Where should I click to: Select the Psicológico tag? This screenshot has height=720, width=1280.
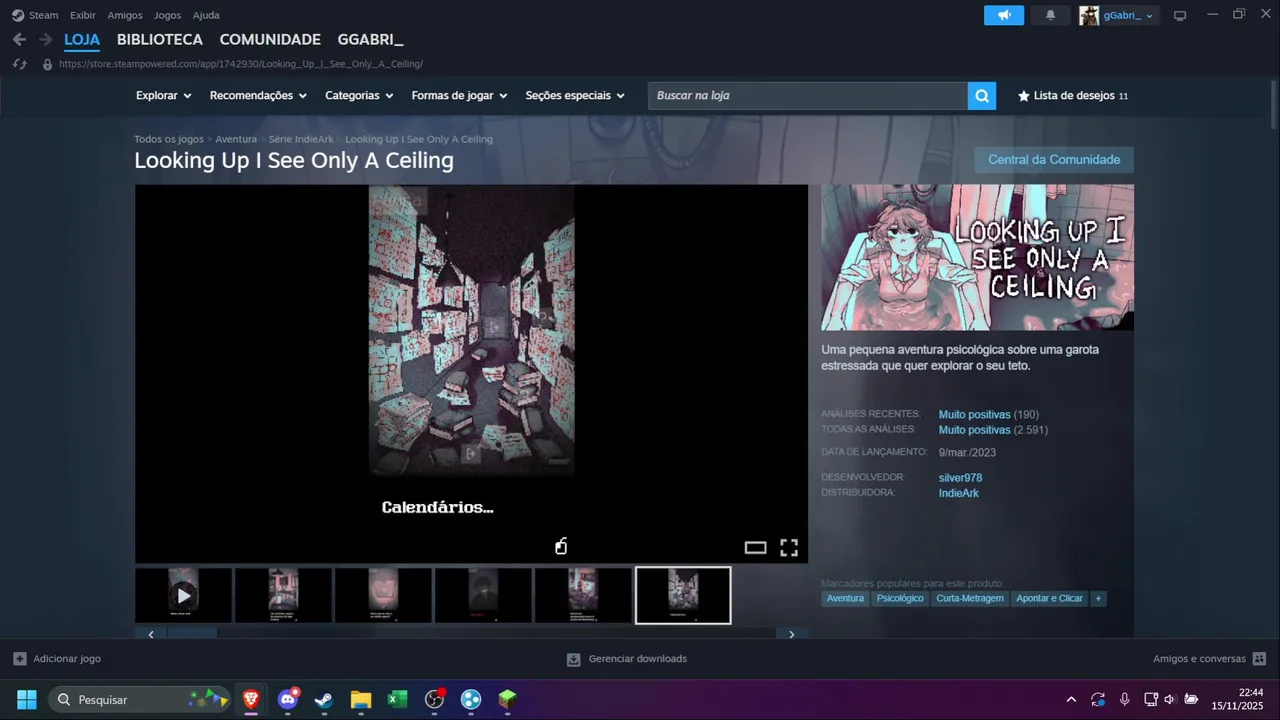coord(900,598)
